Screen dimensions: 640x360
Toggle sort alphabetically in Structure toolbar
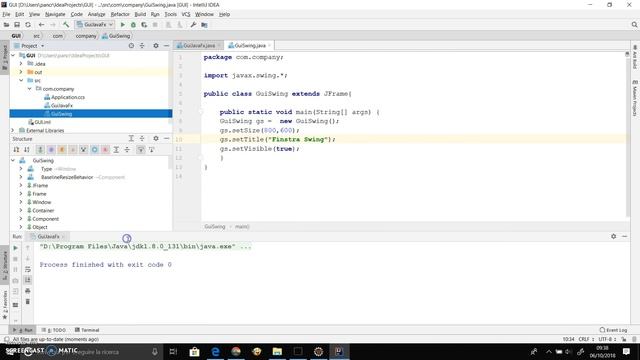(27, 150)
